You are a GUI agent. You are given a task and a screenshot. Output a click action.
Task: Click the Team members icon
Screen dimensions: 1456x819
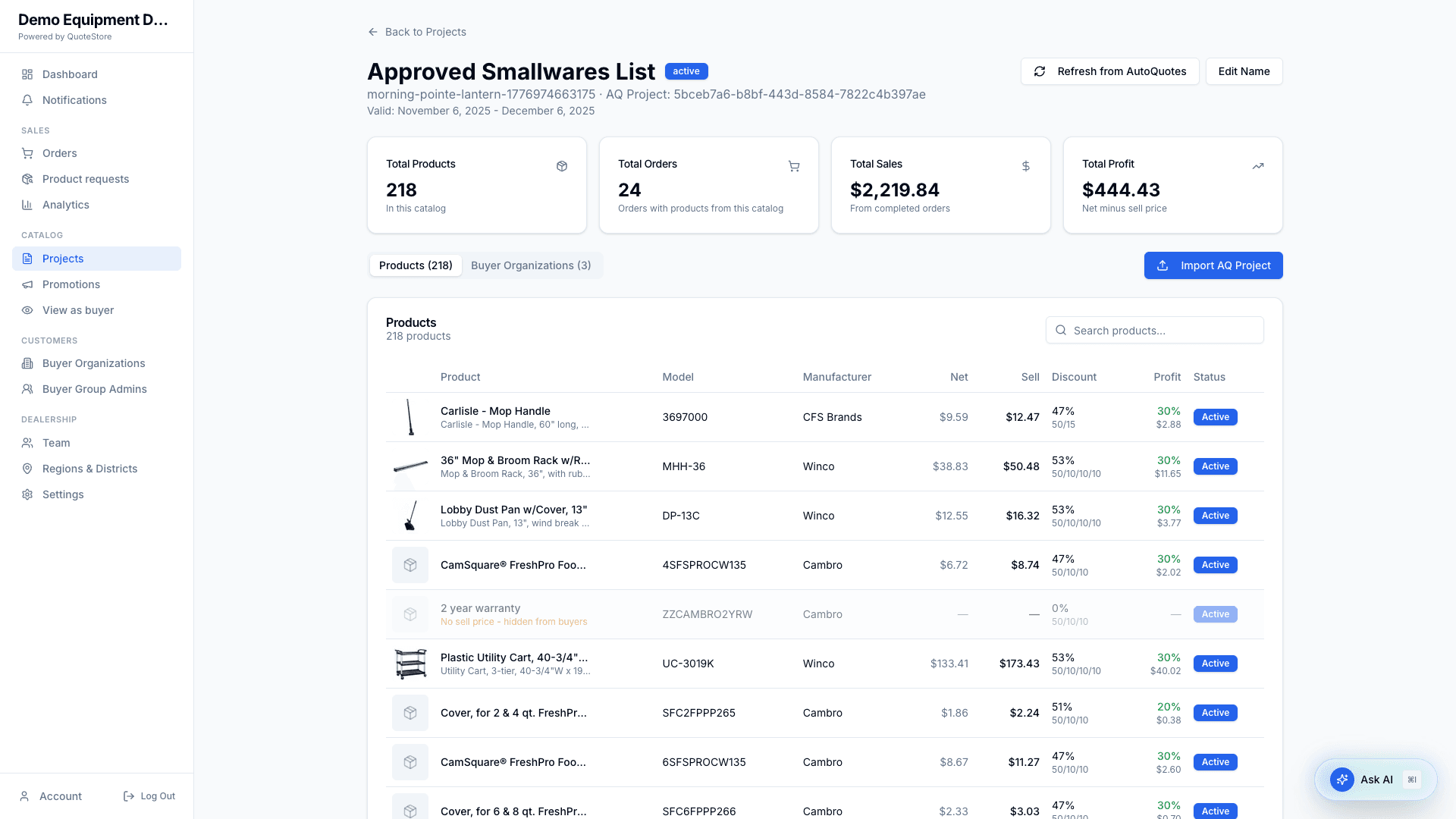coord(27,443)
